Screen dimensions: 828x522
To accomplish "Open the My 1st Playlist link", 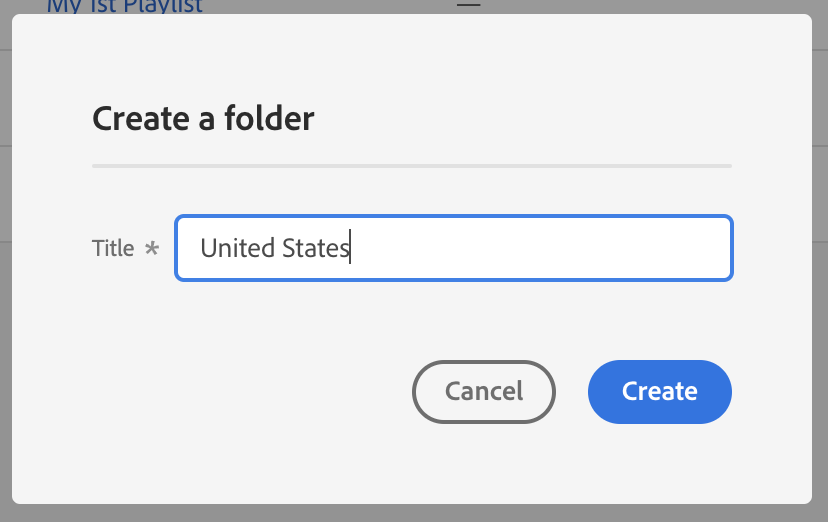I will (124, 7).
